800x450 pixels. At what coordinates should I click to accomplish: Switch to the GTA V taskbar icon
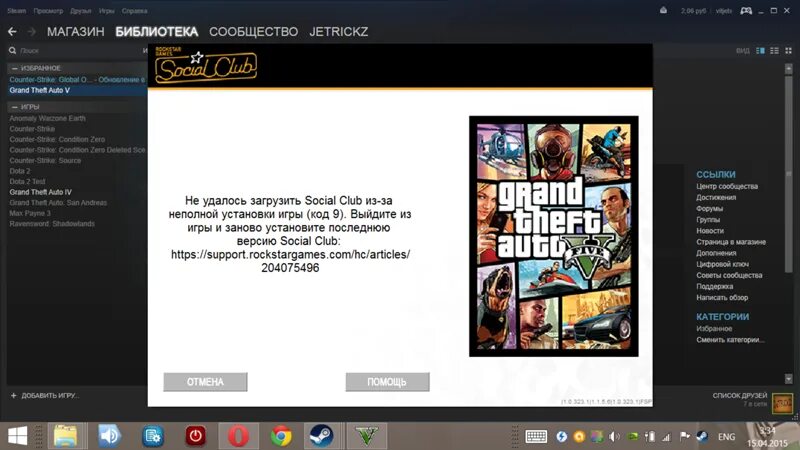tap(367, 436)
